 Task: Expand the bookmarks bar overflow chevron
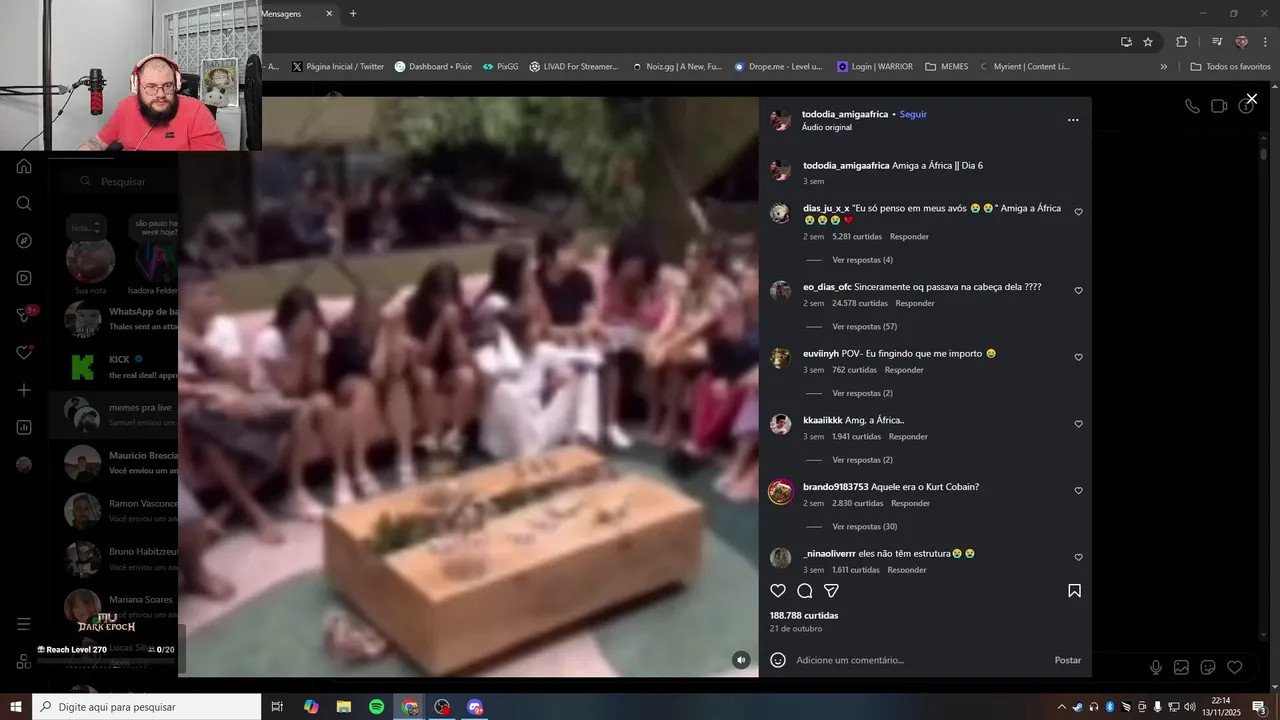(x=1163, y=67)
